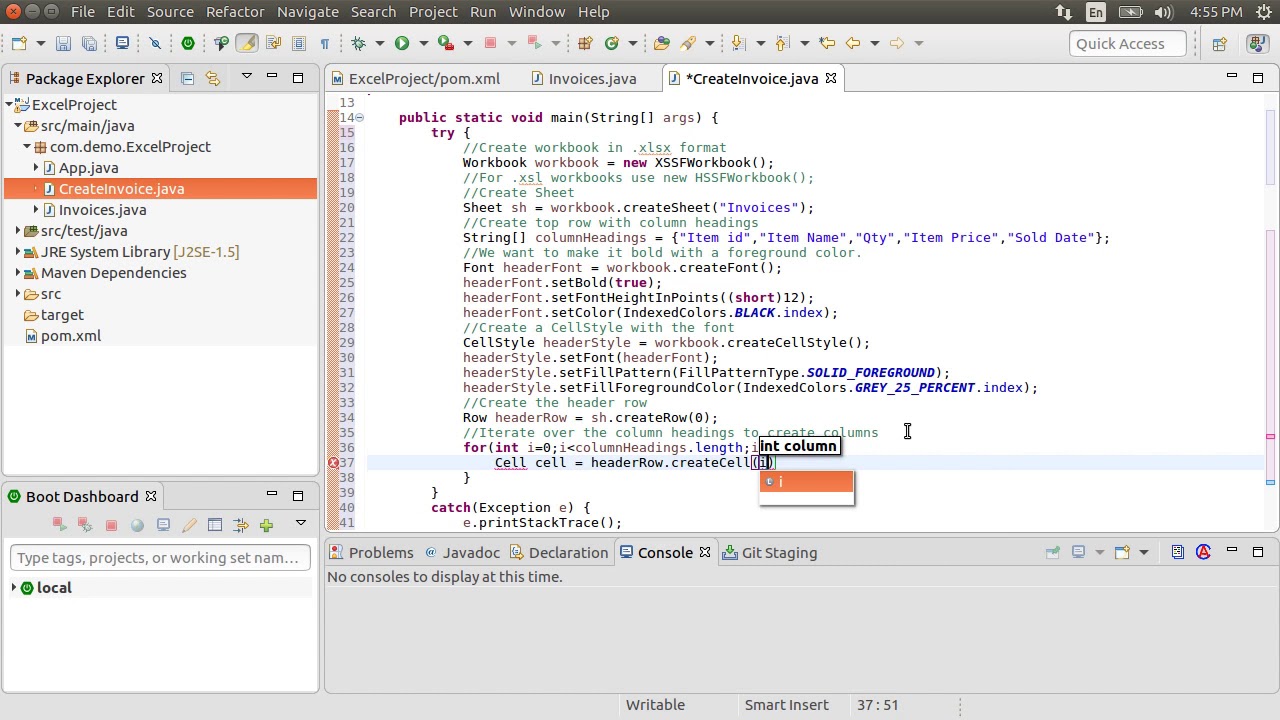Open the Run button dropdown arrow

point(423,43)
